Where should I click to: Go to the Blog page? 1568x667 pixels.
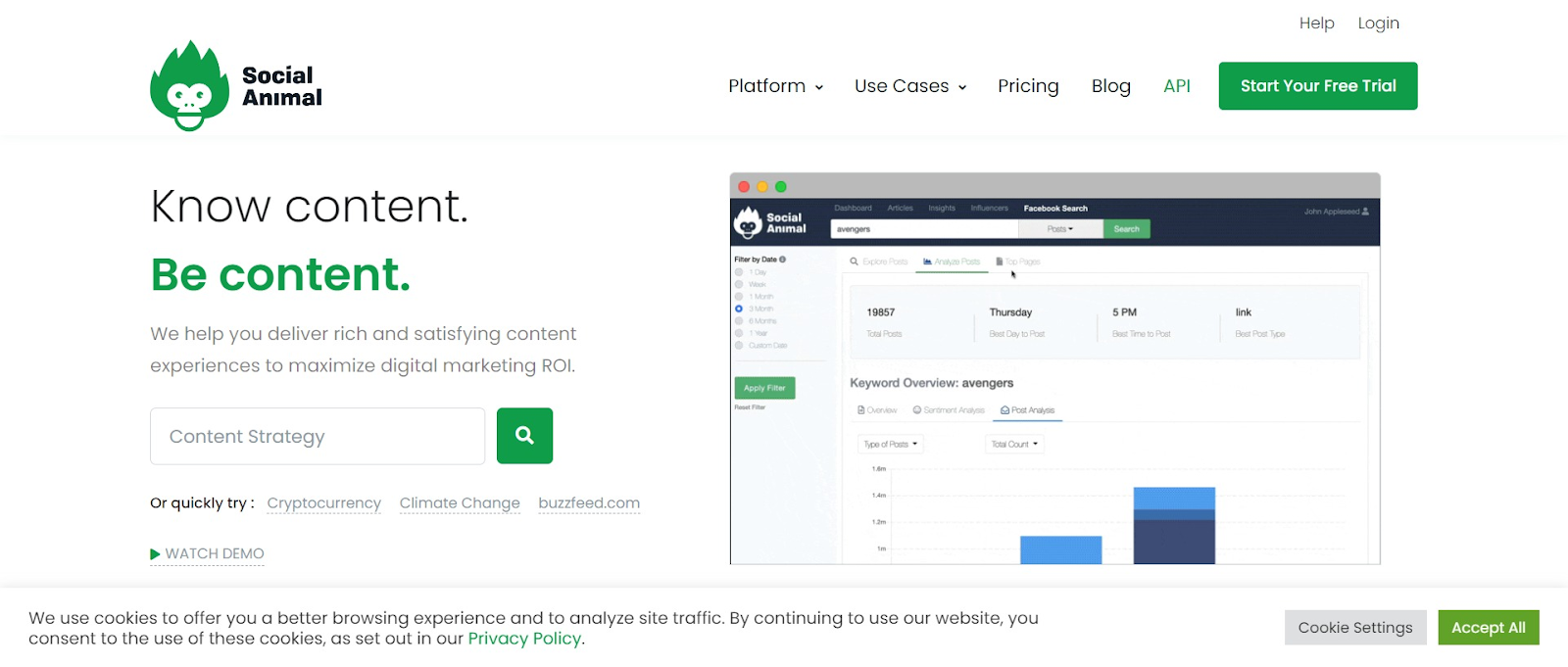click(1111, 86)
